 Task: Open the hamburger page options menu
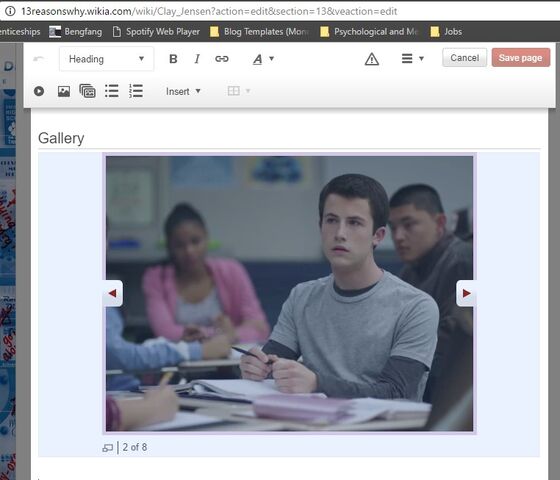(x=412, y=58)
